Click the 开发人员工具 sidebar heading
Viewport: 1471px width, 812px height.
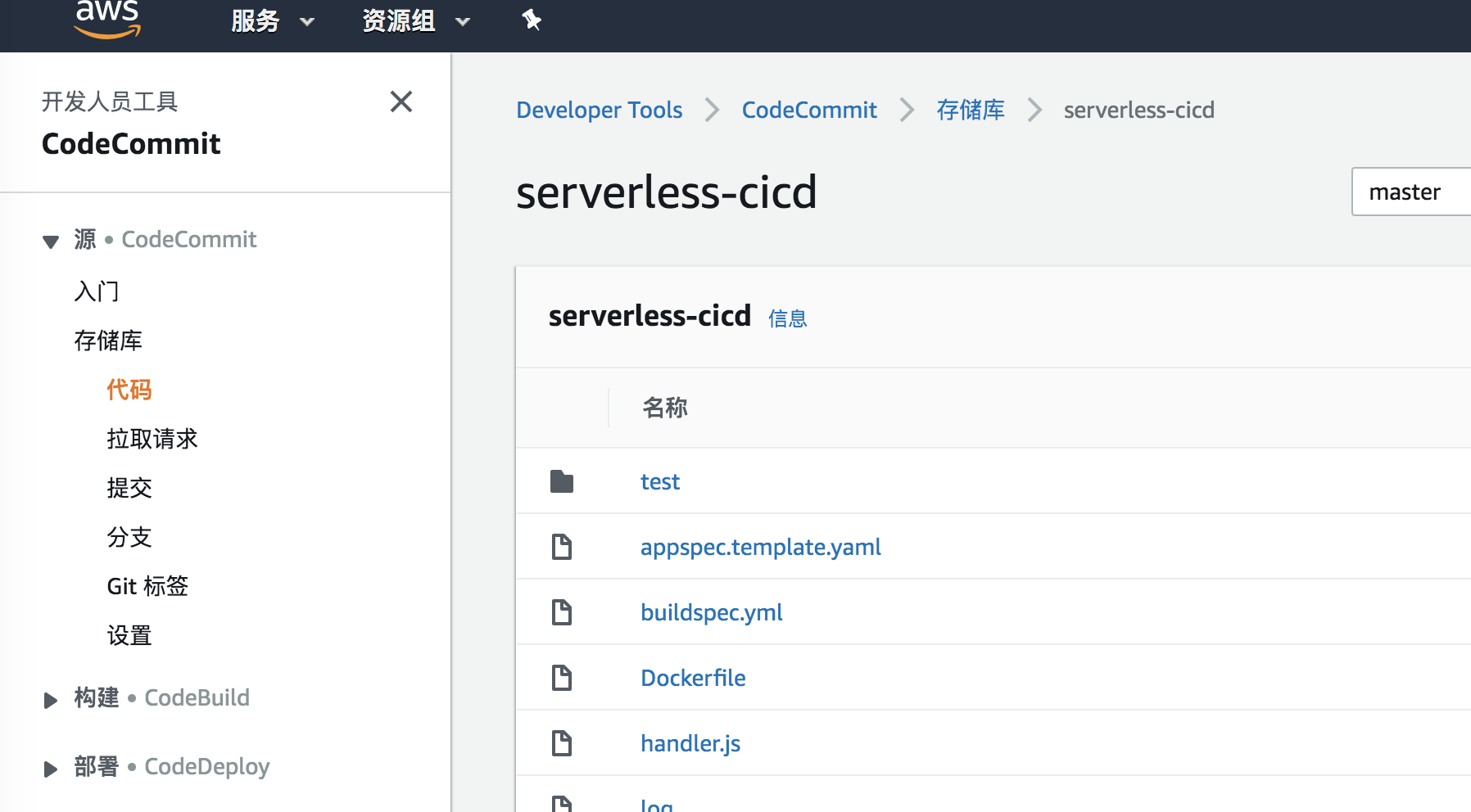point(110,101)
